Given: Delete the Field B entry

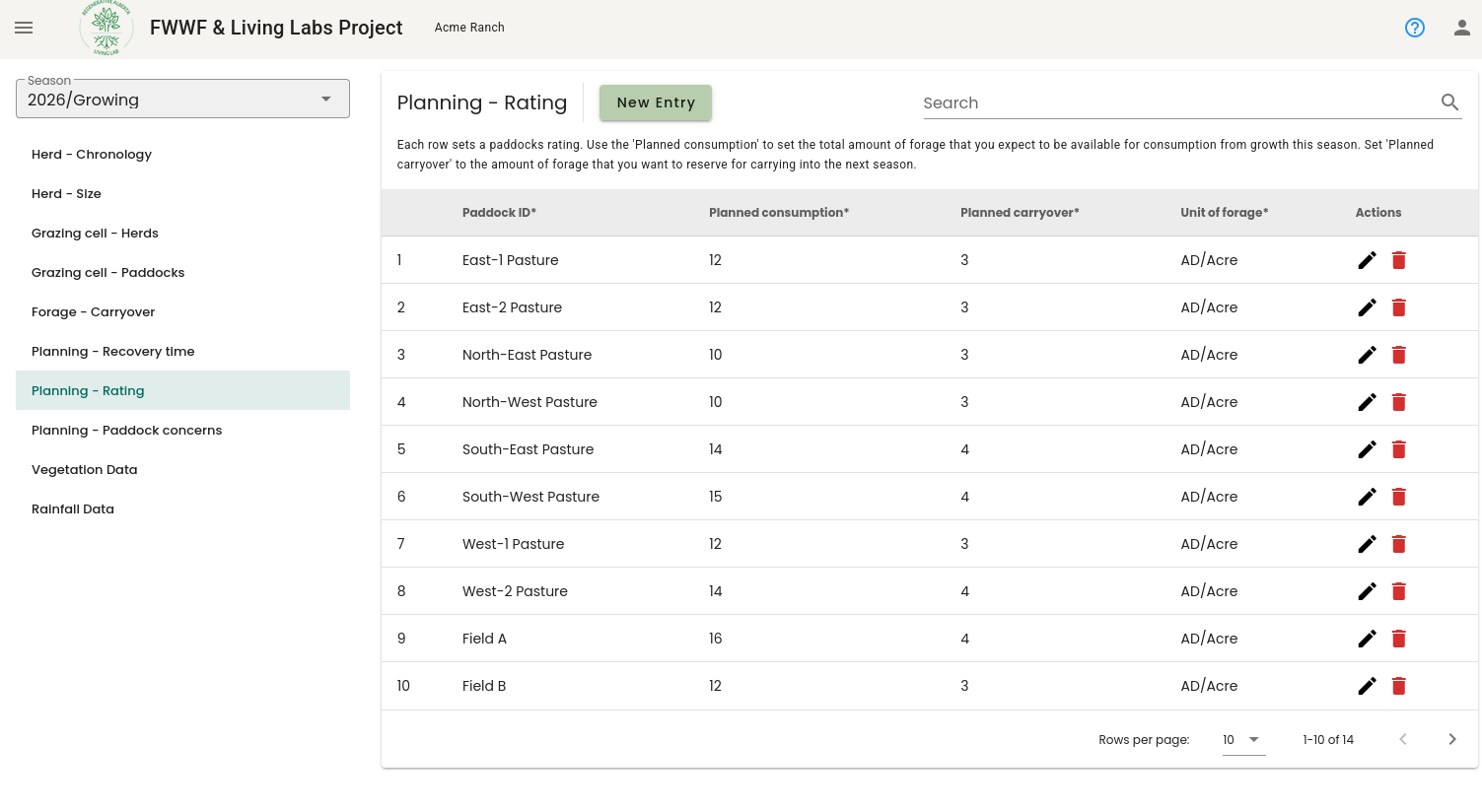Looking at the screenshot, I should click(1398, 686).
